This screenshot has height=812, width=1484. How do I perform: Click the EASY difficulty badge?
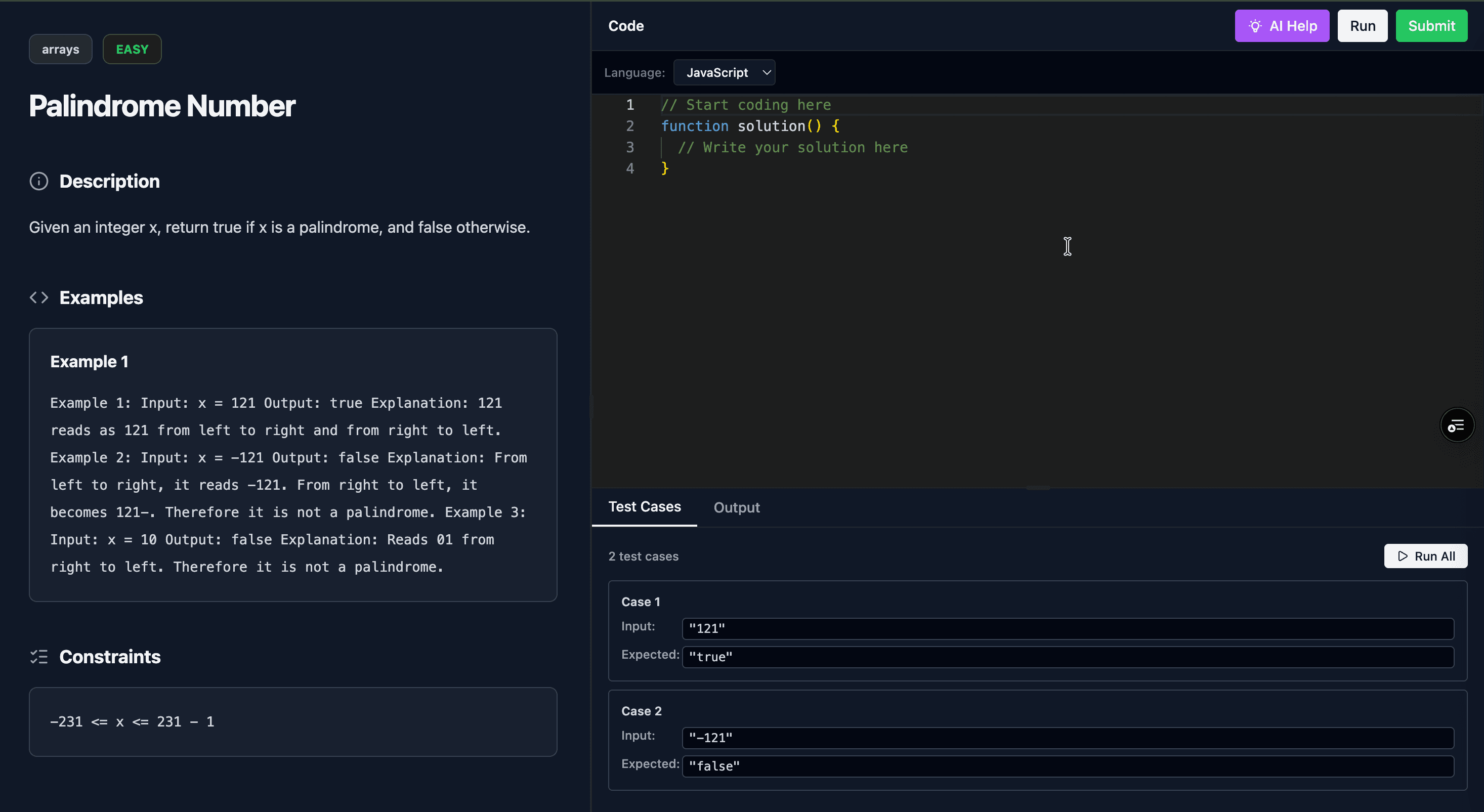pos(132,50)
